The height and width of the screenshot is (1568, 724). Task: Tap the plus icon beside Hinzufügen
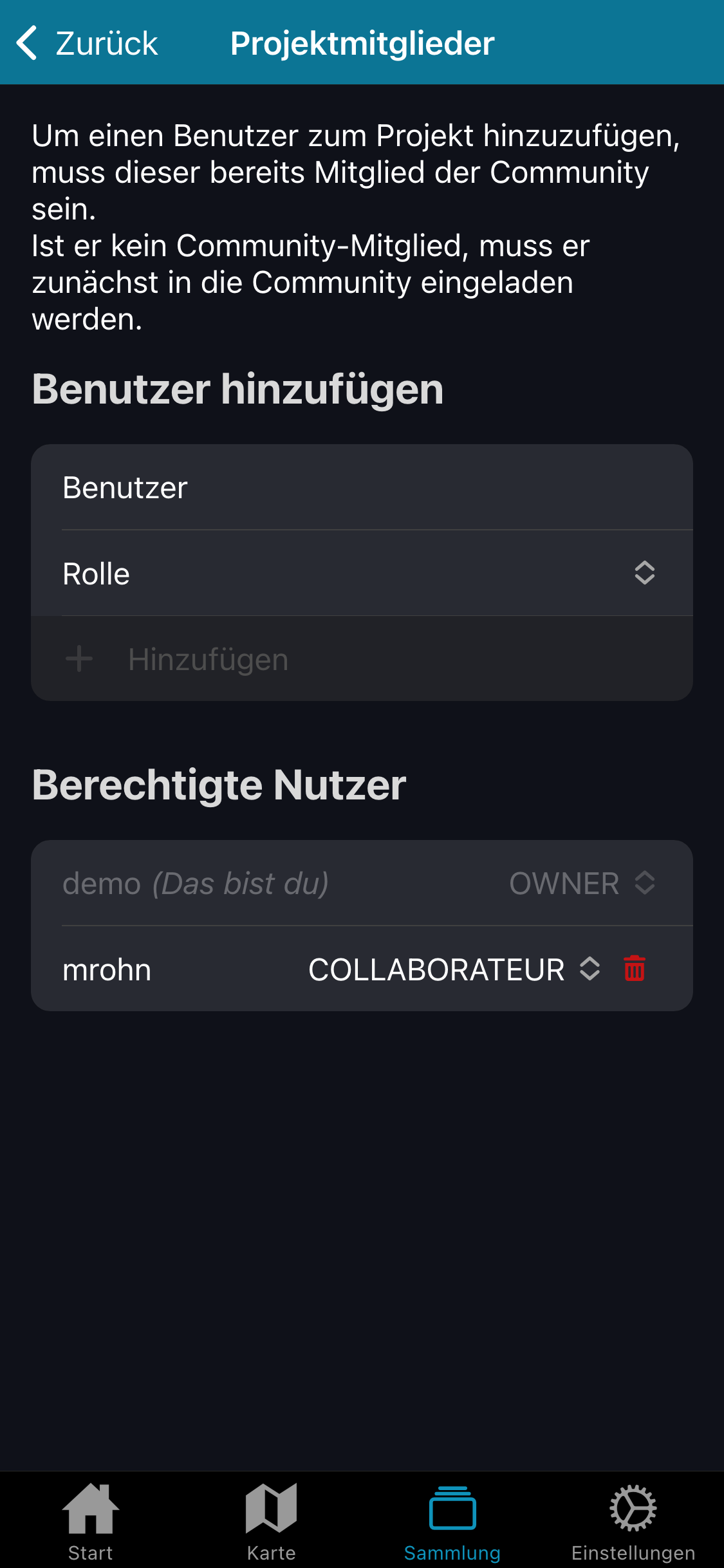click(x=79, y=659)
